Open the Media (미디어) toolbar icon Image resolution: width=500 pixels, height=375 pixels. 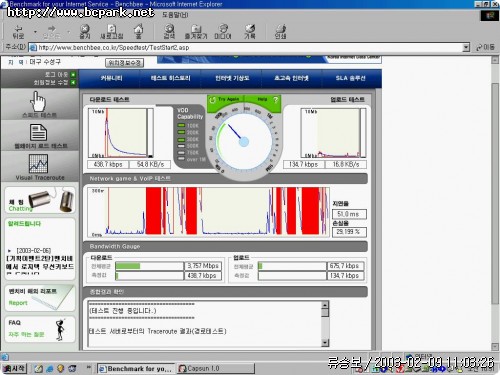click(x=223, y=32)
